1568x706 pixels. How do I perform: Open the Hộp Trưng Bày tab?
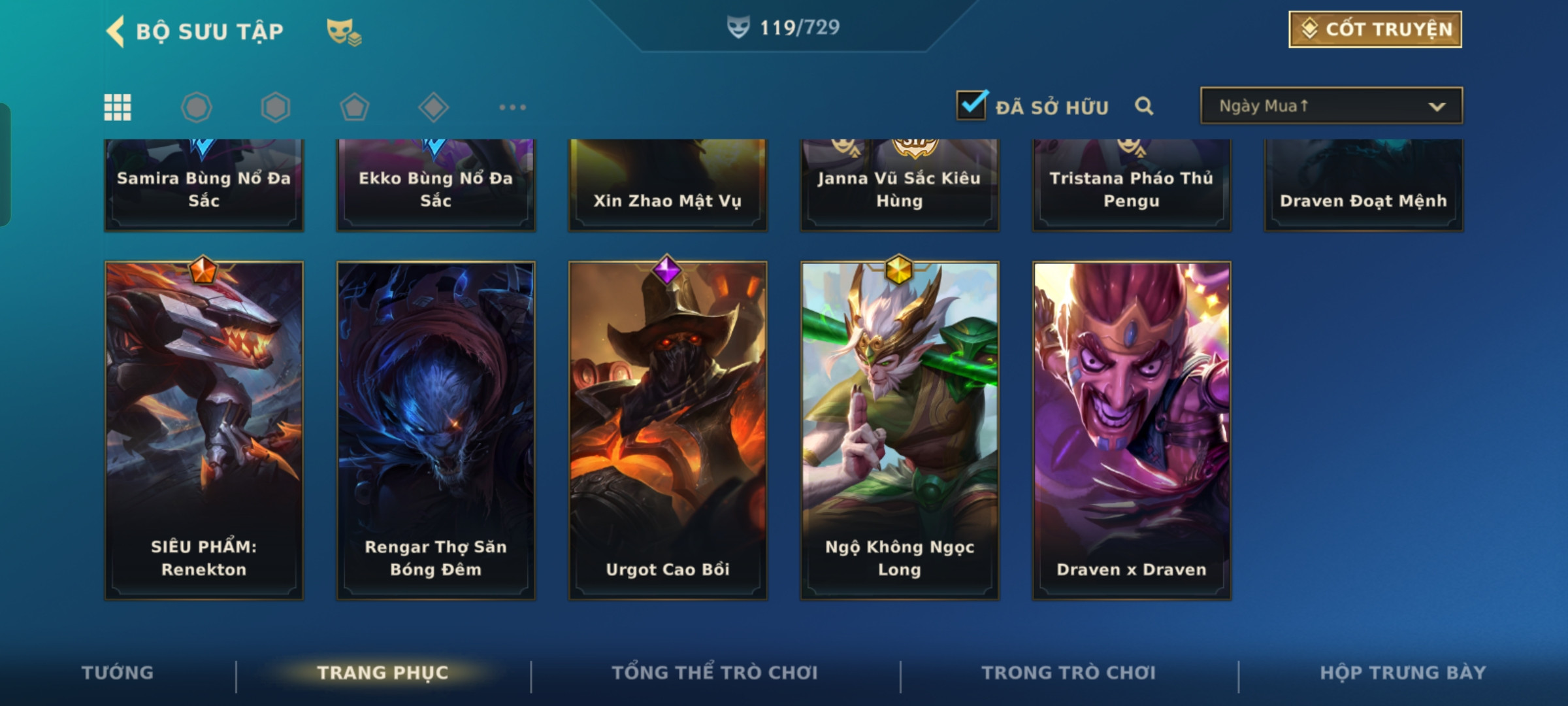(x=1403, y=673)
